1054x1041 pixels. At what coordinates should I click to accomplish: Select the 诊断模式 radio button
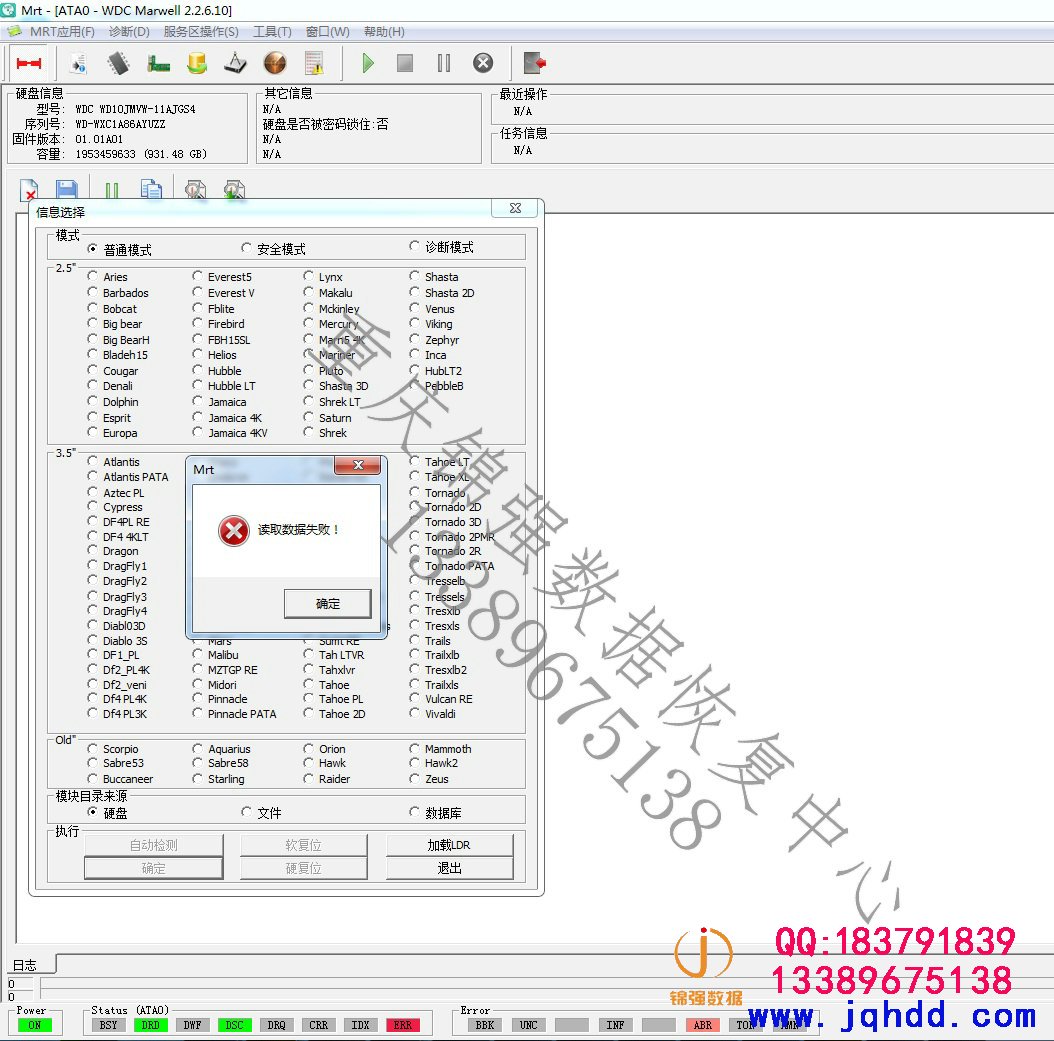(414, 247)
